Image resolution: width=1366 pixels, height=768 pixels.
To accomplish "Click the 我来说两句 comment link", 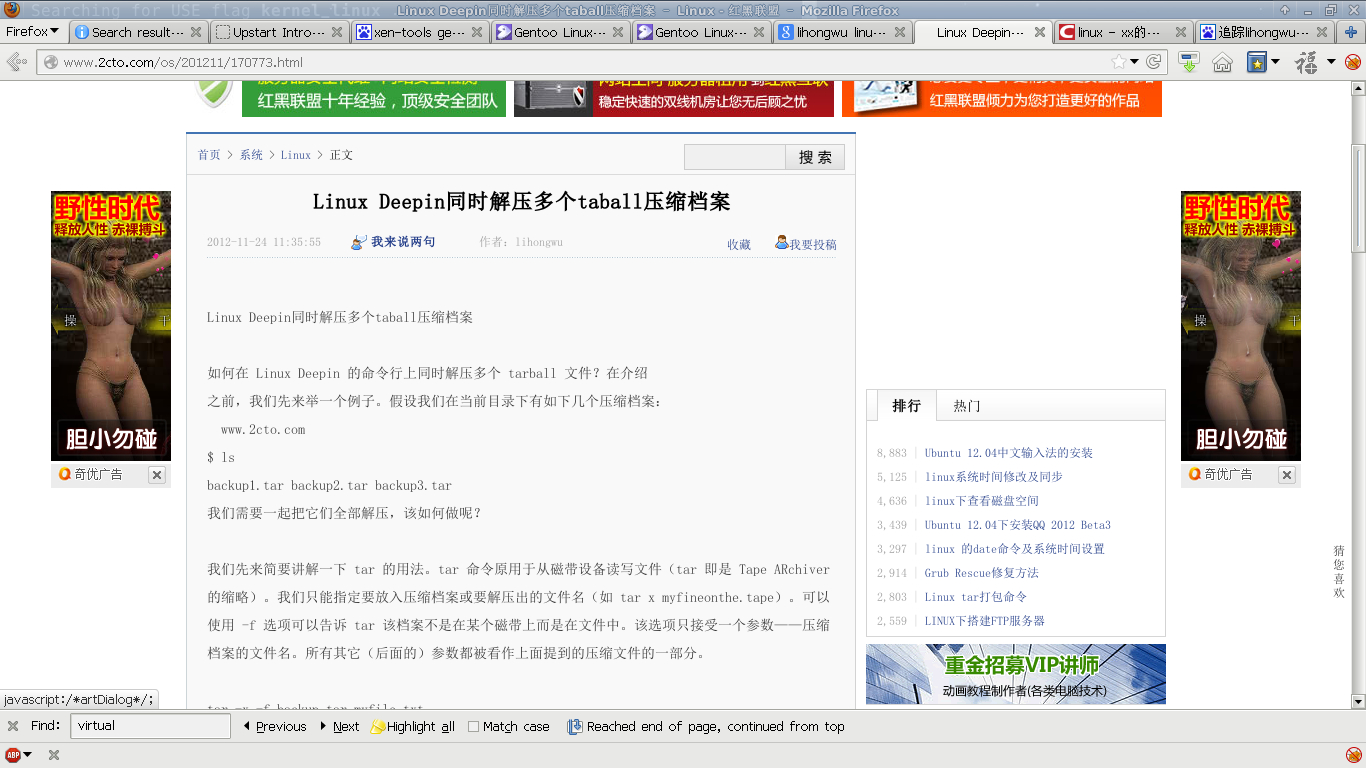I will (403, 242).
